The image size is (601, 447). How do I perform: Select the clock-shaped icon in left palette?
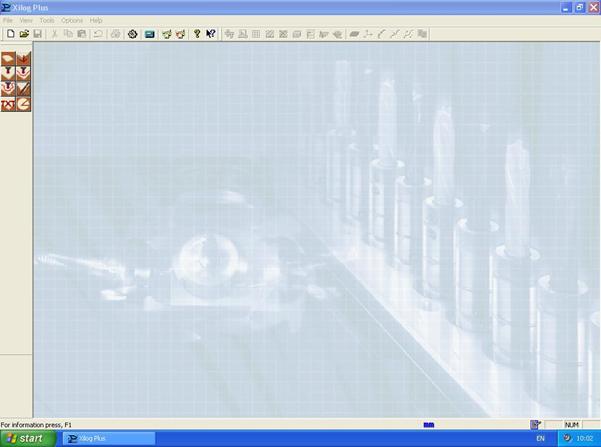pyautogui.click(x=23, y=103)
